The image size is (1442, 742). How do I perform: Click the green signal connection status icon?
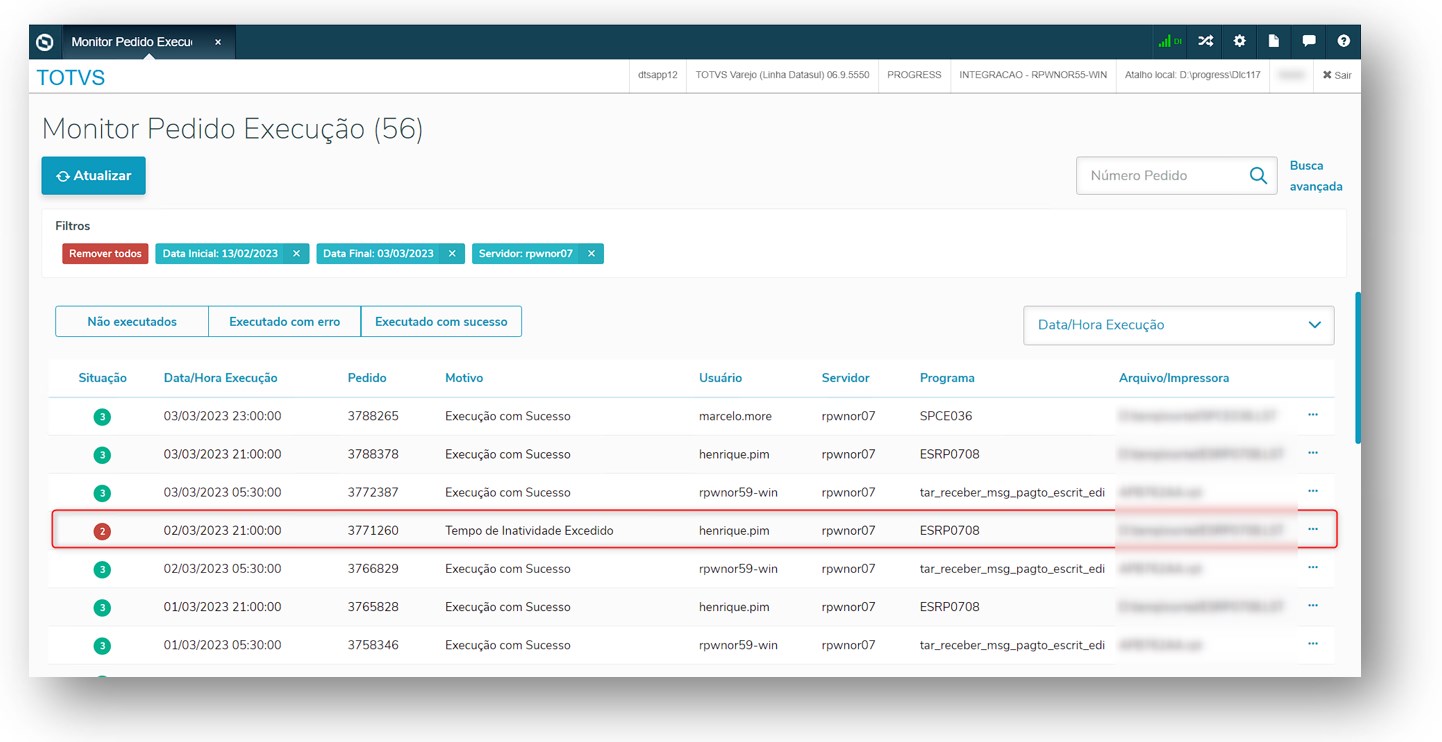(x=1169, y=42)
